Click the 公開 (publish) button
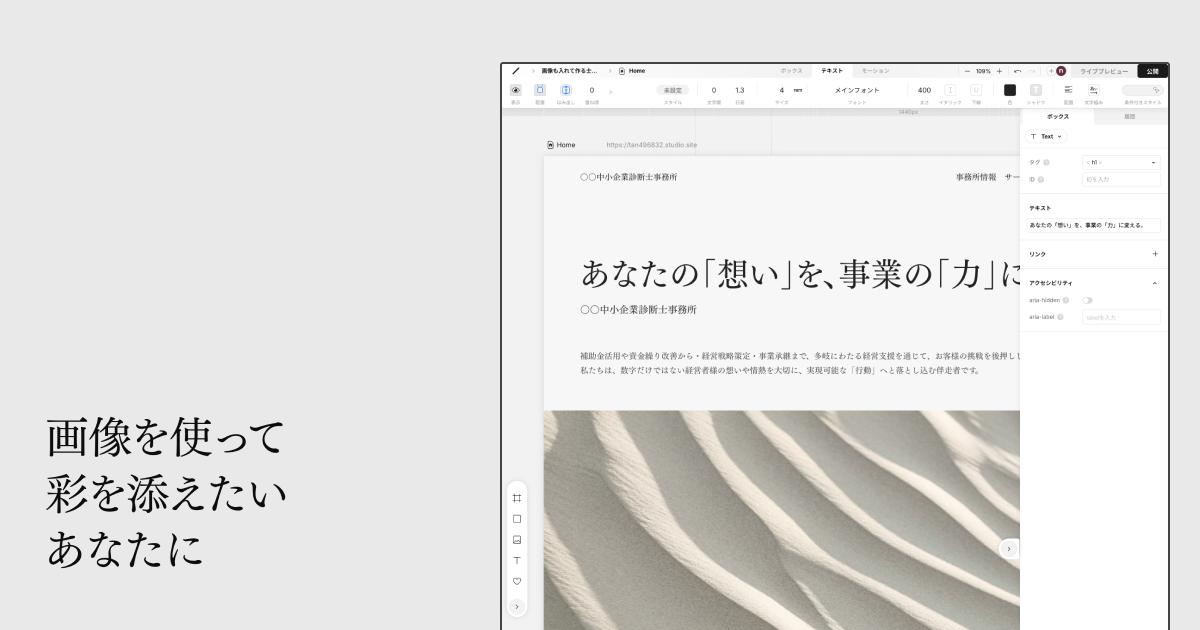 coord(1151,70)
